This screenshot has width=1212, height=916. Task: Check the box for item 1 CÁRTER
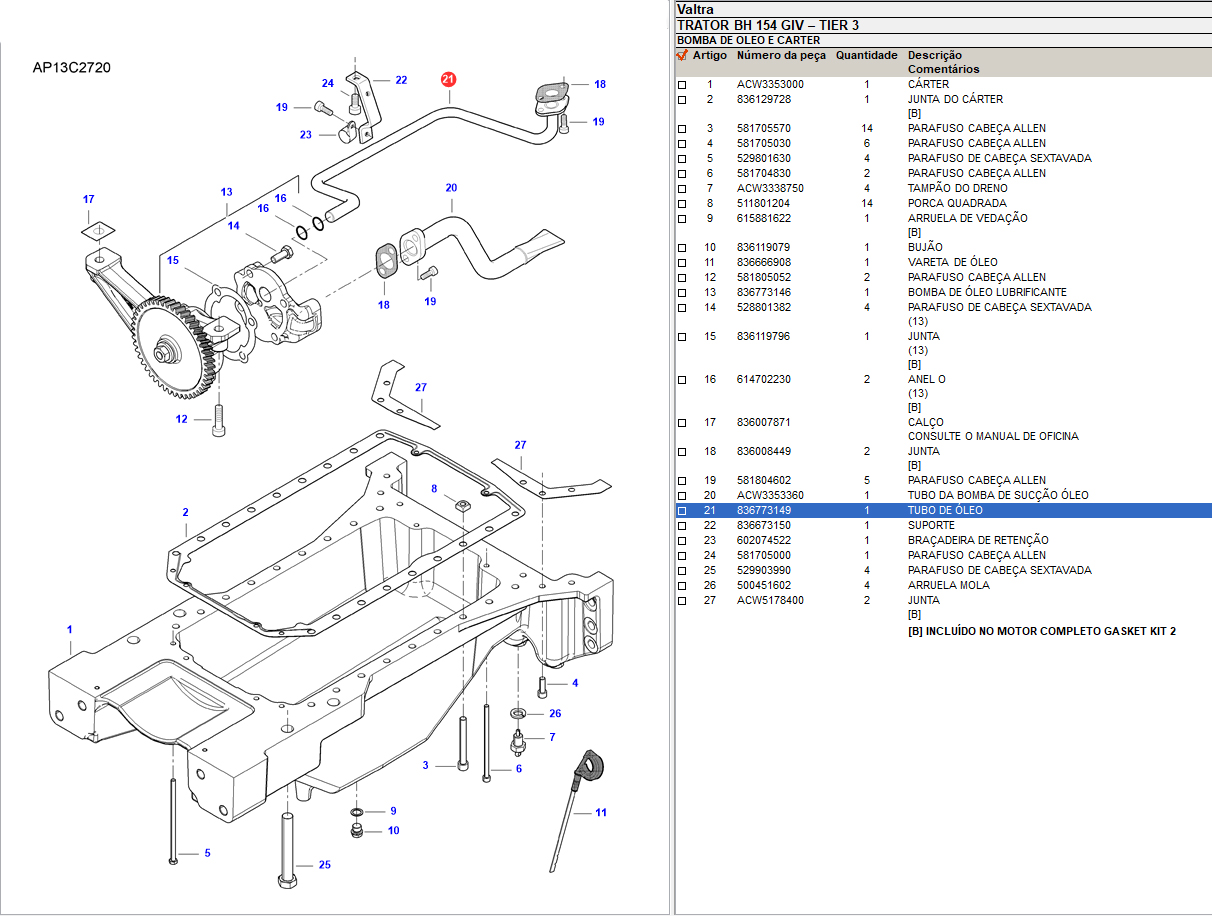click(682, 85)
